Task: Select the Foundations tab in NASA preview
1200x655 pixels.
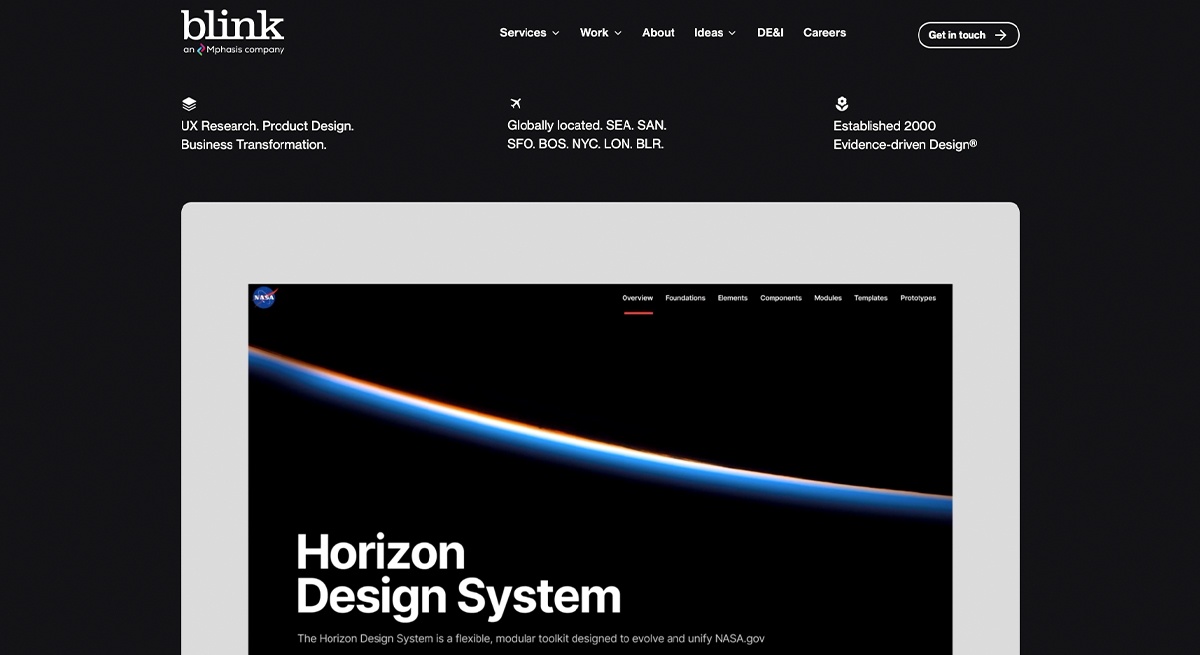Action: pyautogui.click(x=685, y=298)
